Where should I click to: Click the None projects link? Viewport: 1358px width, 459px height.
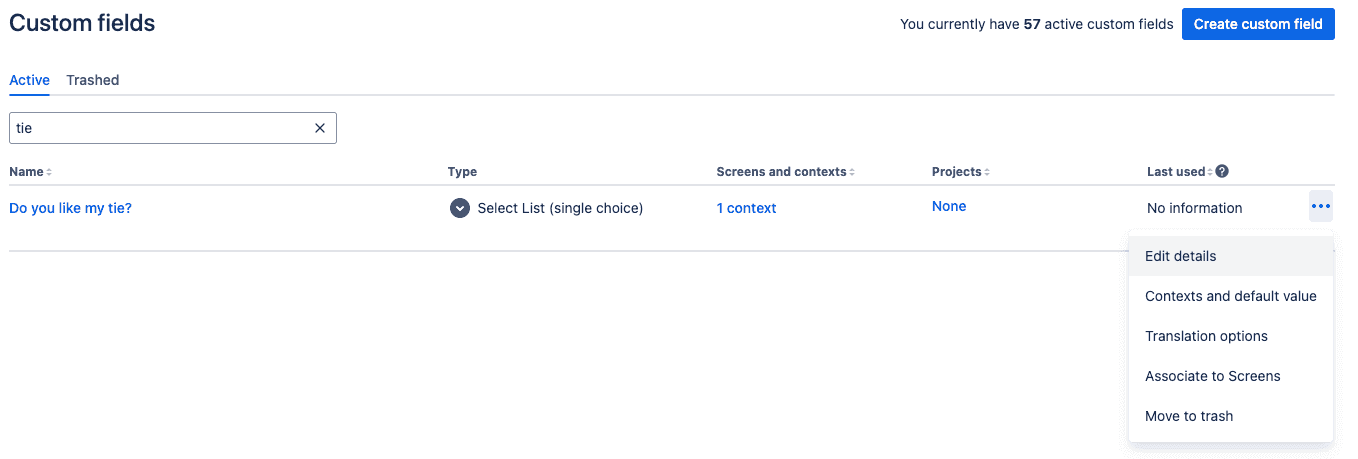click(x=949, y=206)
